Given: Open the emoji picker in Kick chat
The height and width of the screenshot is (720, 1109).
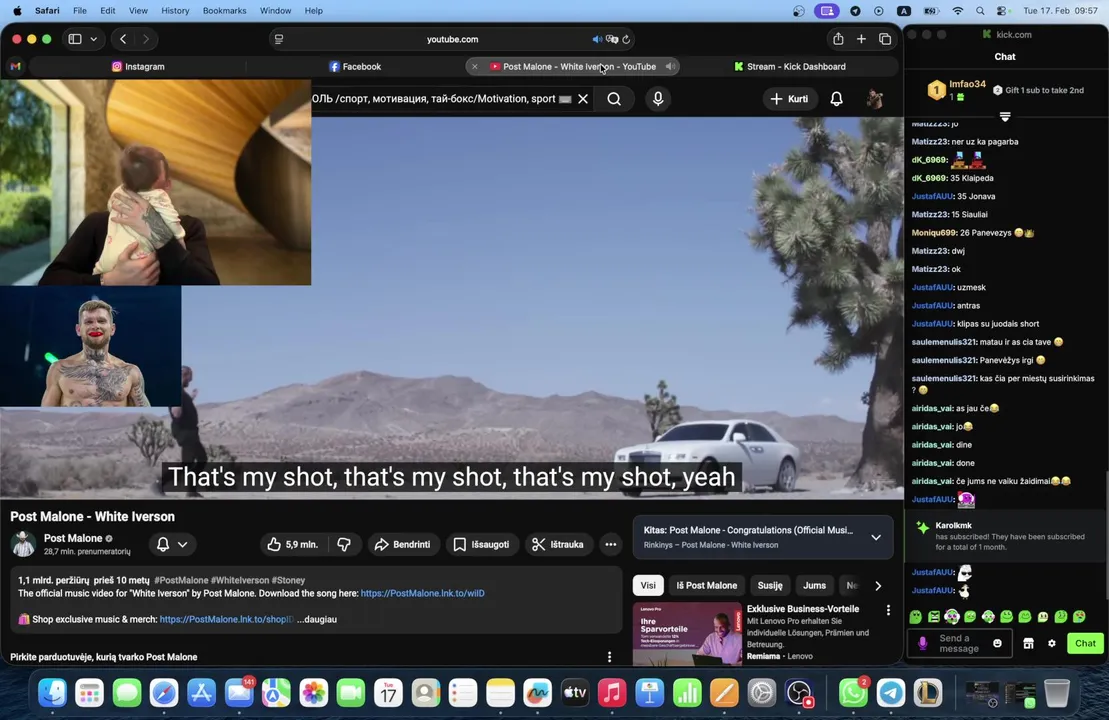Looking at the screenshot, I should (x=997, y=643).
